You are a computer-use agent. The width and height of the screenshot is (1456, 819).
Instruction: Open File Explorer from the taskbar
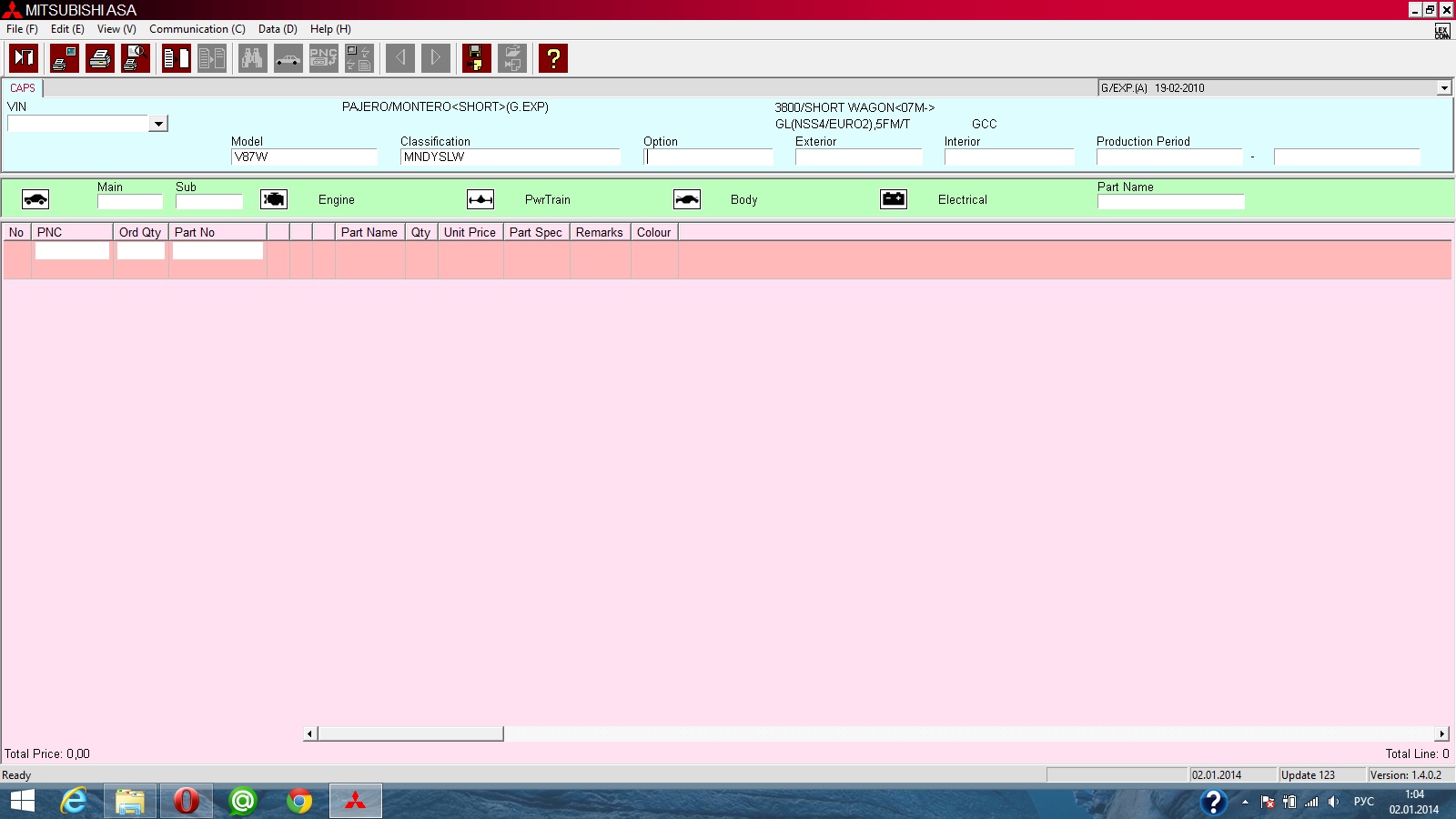coord(130,801)
